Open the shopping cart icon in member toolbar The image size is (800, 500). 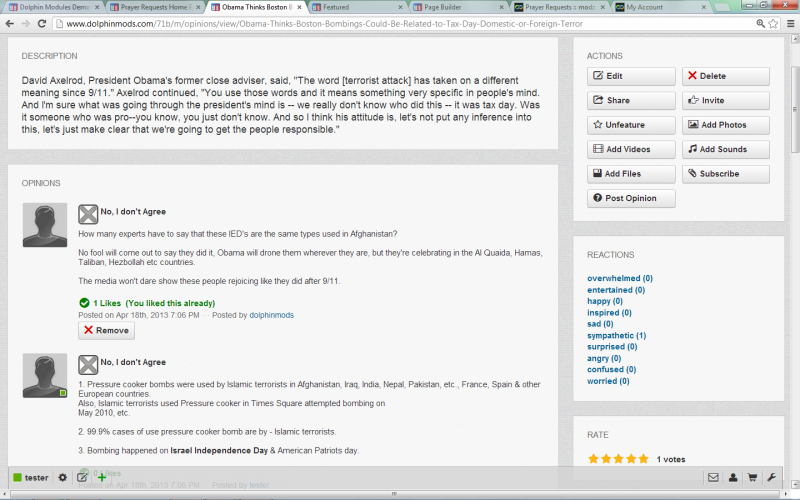(x=752, y=478)
